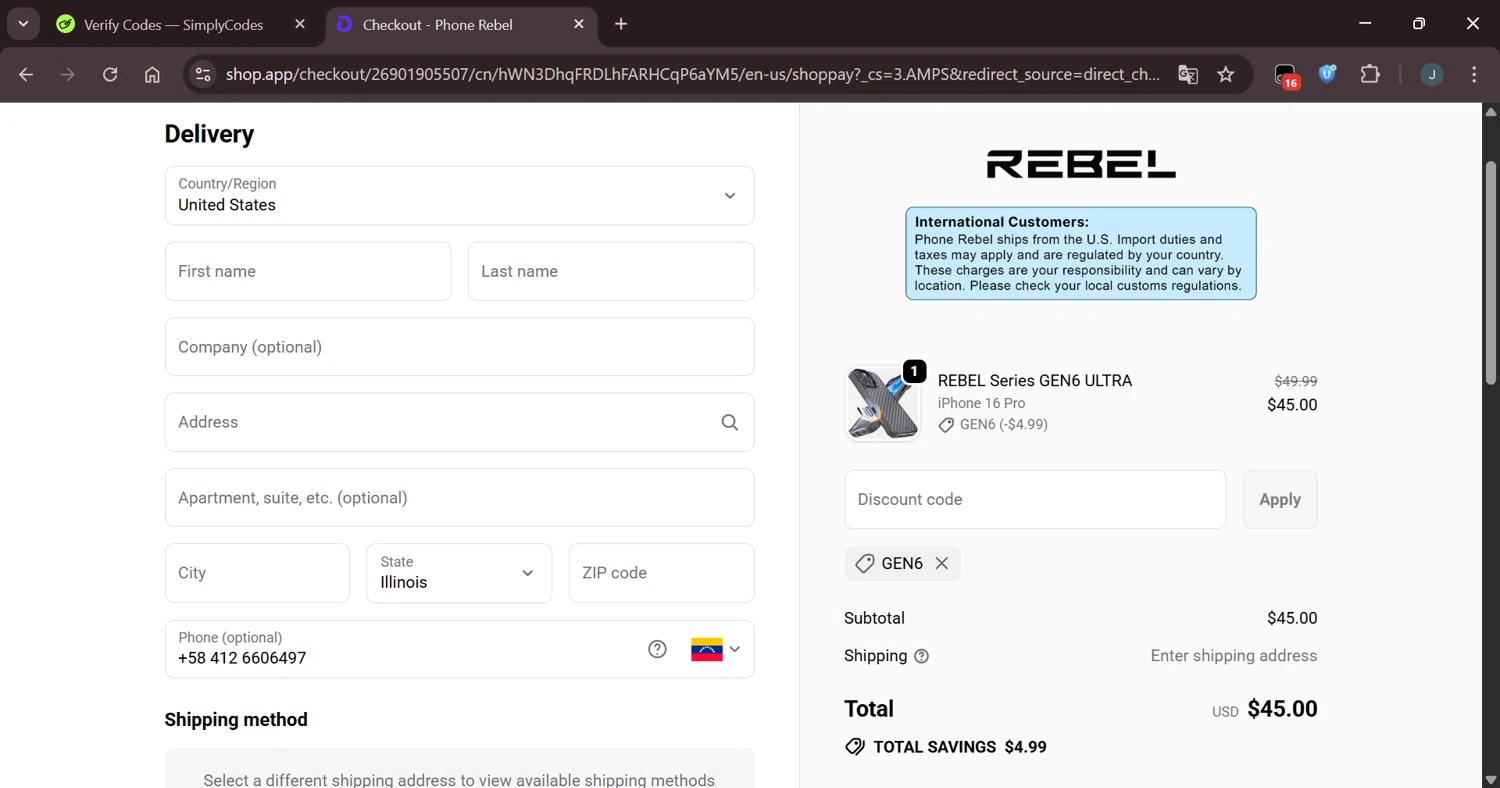Screen dimensions: 1500x788
Task: Click the Shipping method heading
Action: click(236, 720)
